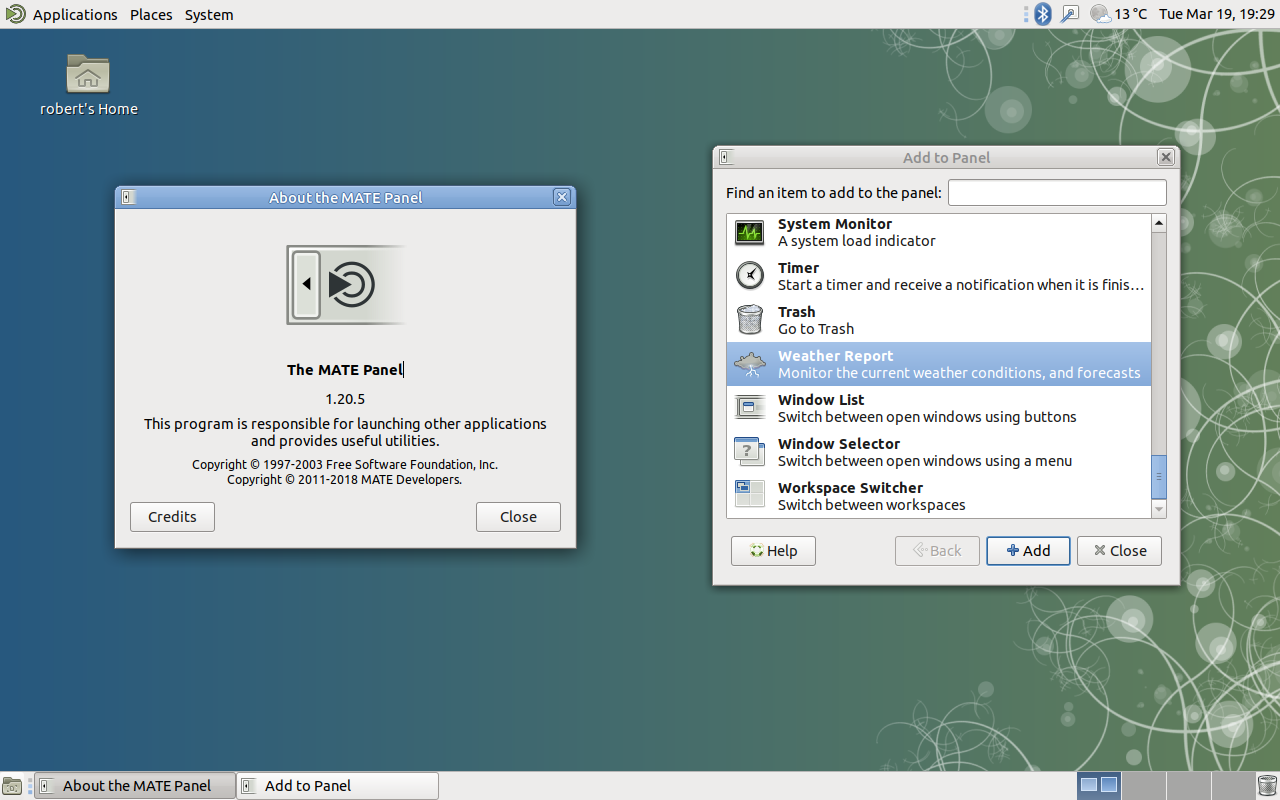The height and width of the screenshot is (800, 1280).
Task: Select the Window List icon
Action: pyautogui.click(x=749, y=408)
